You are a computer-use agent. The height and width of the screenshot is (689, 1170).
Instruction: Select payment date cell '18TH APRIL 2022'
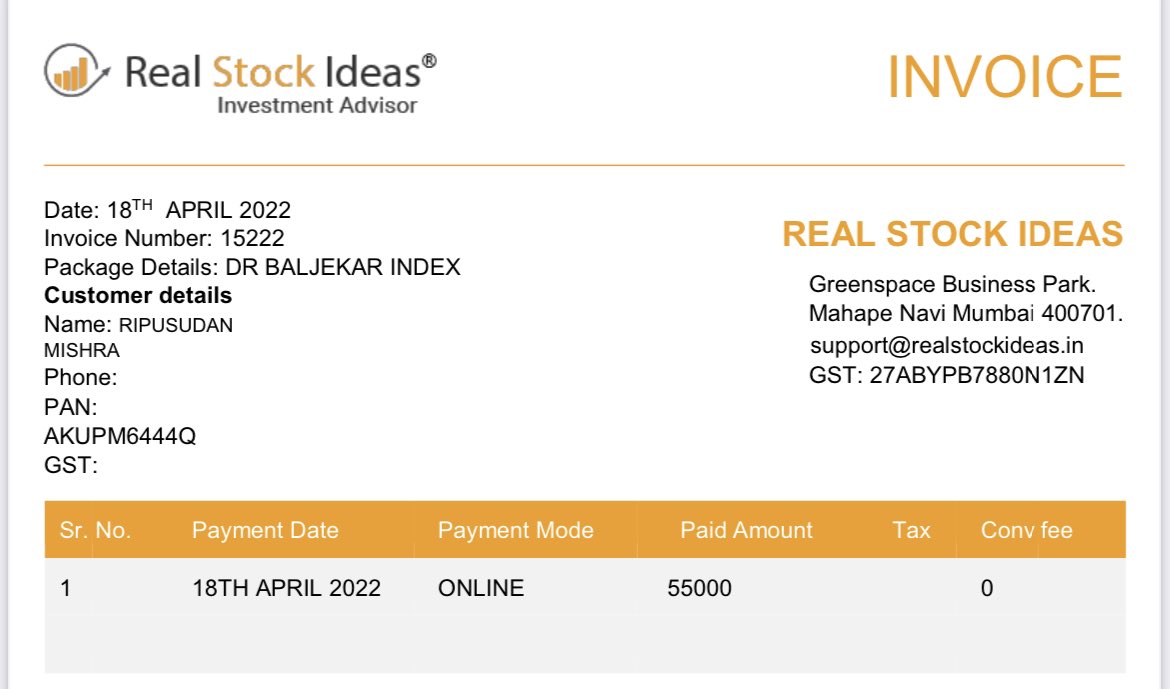point(287,588)
